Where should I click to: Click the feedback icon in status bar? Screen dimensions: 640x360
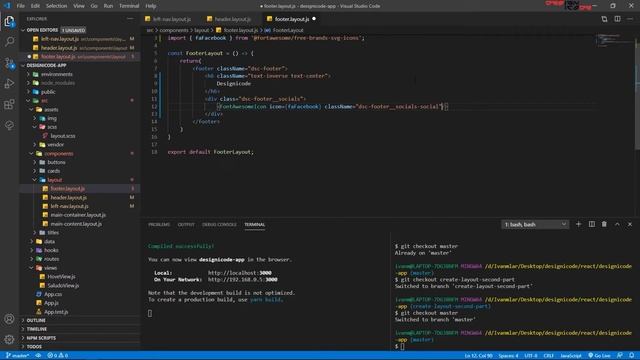pyautogui.click(x=620, y=356)
